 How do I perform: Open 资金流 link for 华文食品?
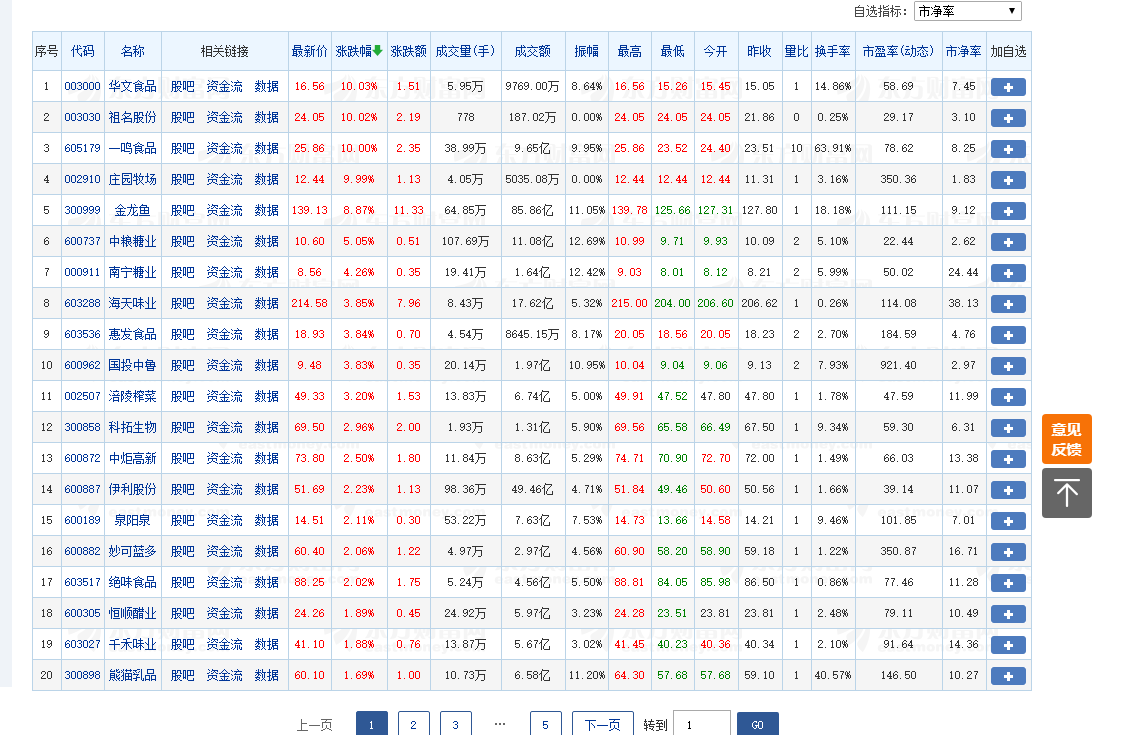[x=224, y=86]
